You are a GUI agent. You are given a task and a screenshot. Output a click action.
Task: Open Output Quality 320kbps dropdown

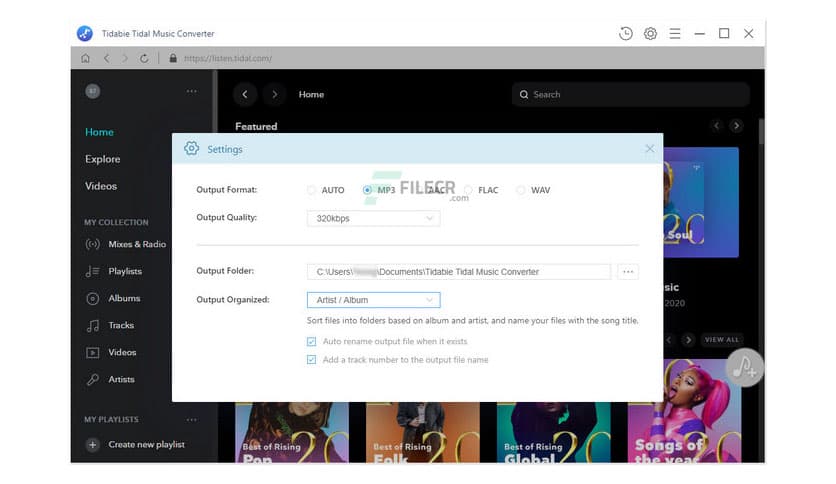(373, 219)
